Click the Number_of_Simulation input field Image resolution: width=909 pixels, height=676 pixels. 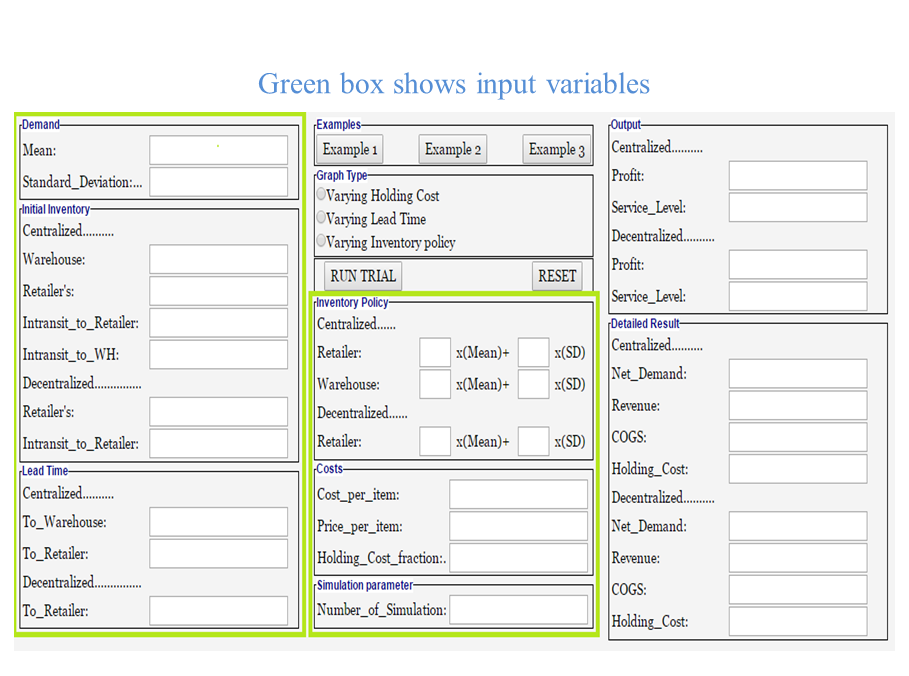519,610
